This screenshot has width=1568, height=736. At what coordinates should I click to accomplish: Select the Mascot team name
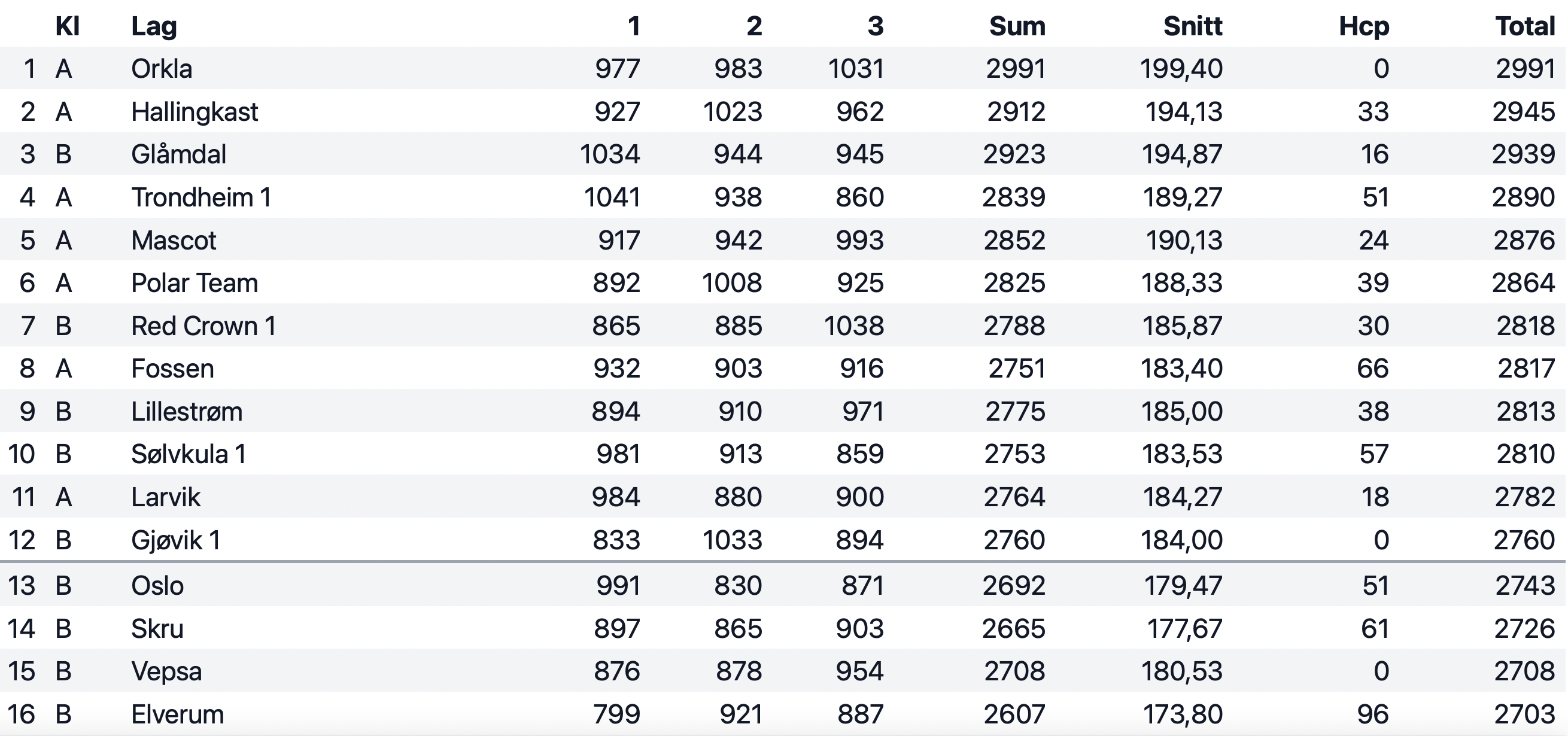(x=174, y=240)
